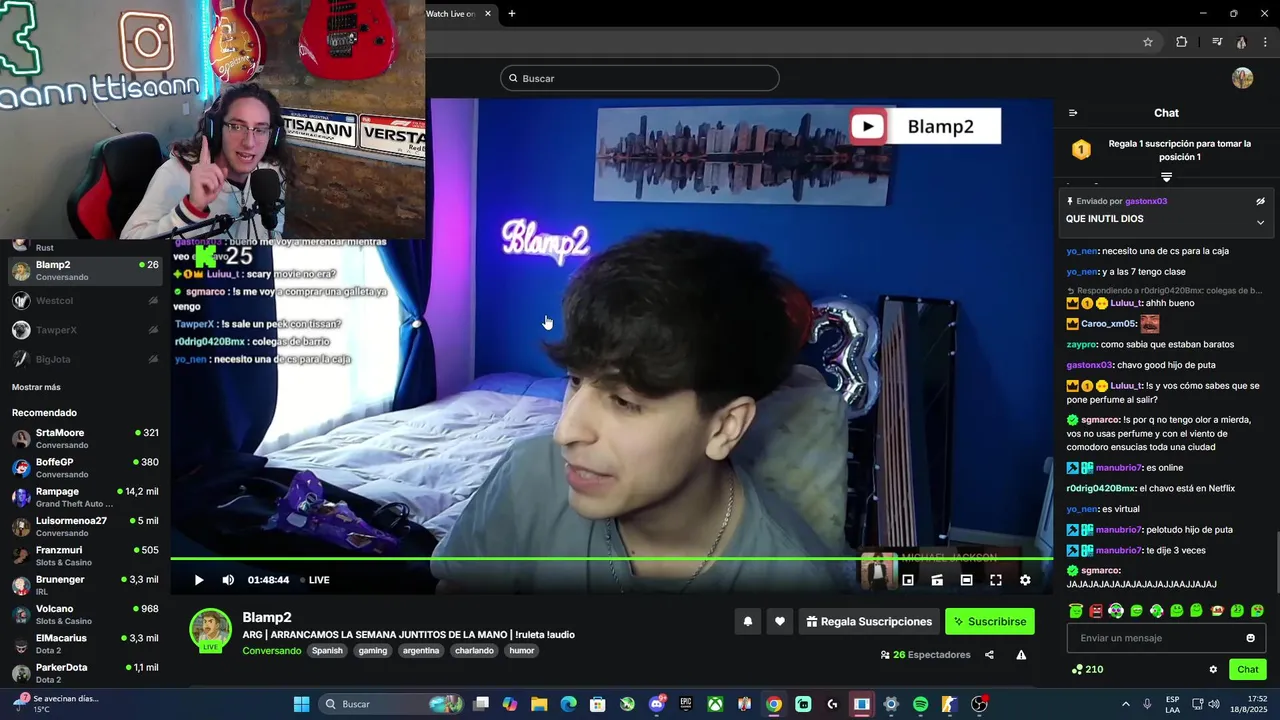Insert the halo emote
The height and width of the screenshot is (720, 1280).
pos(1075,611)
